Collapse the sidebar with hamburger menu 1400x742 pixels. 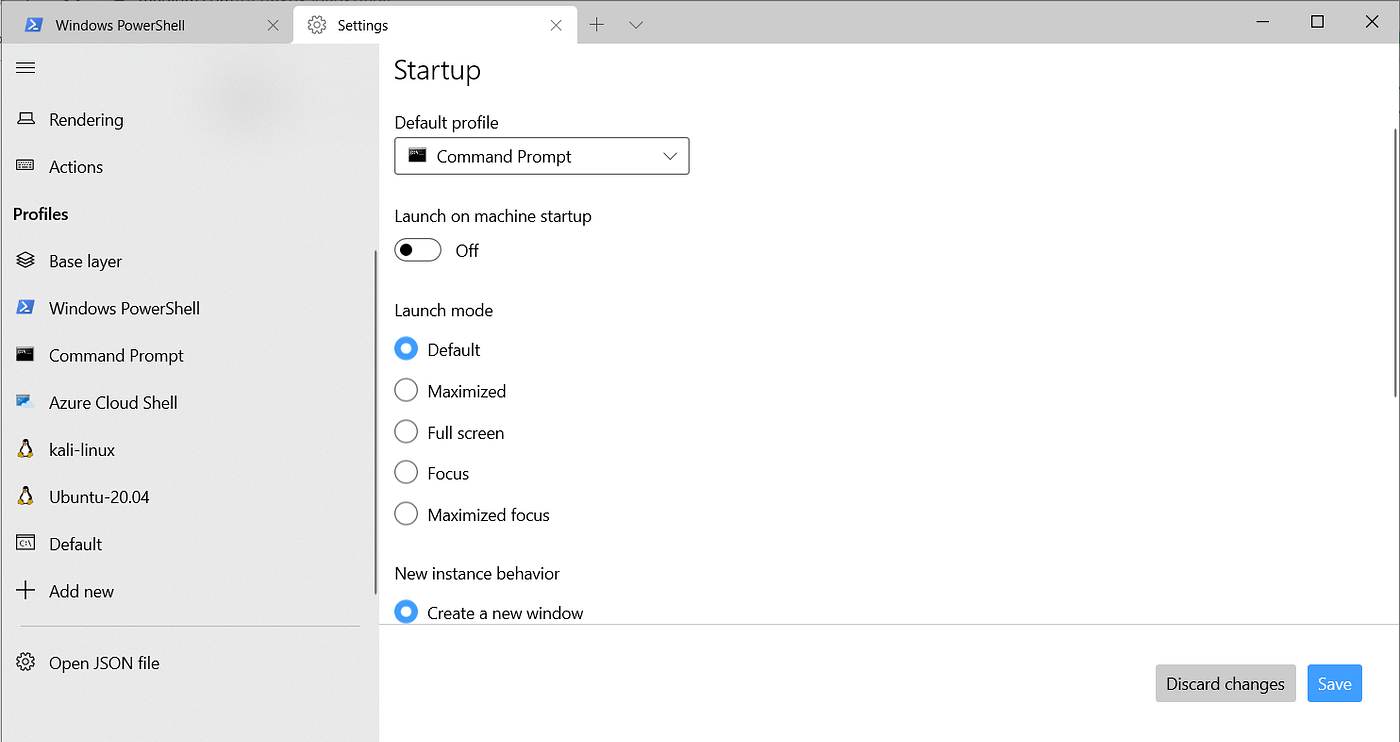point(25,67)
